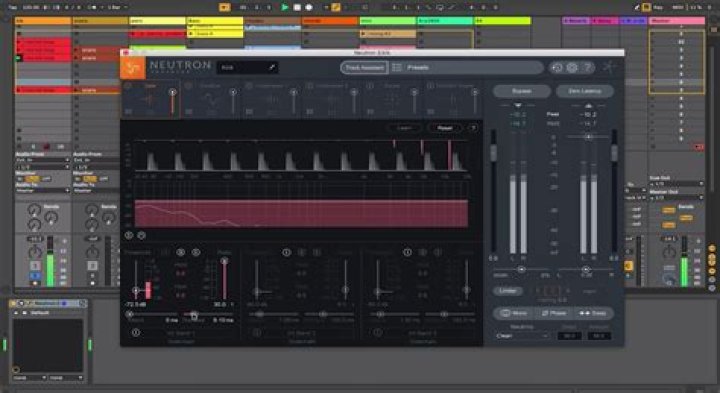Image resolution: width=720 pixels, height=393 pixels.
Task: Click the Learn button above the spectrum
Action: (x=405, y=128)
